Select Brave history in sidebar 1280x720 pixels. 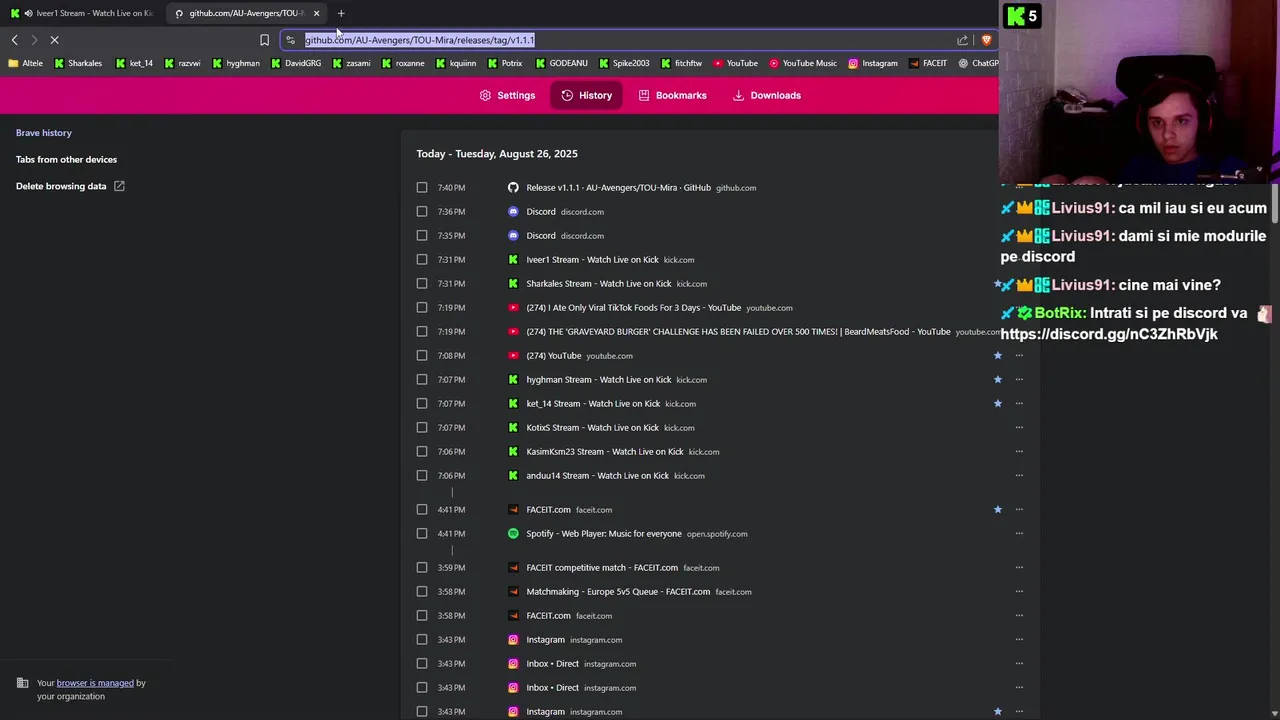click(x=44, y=133)
